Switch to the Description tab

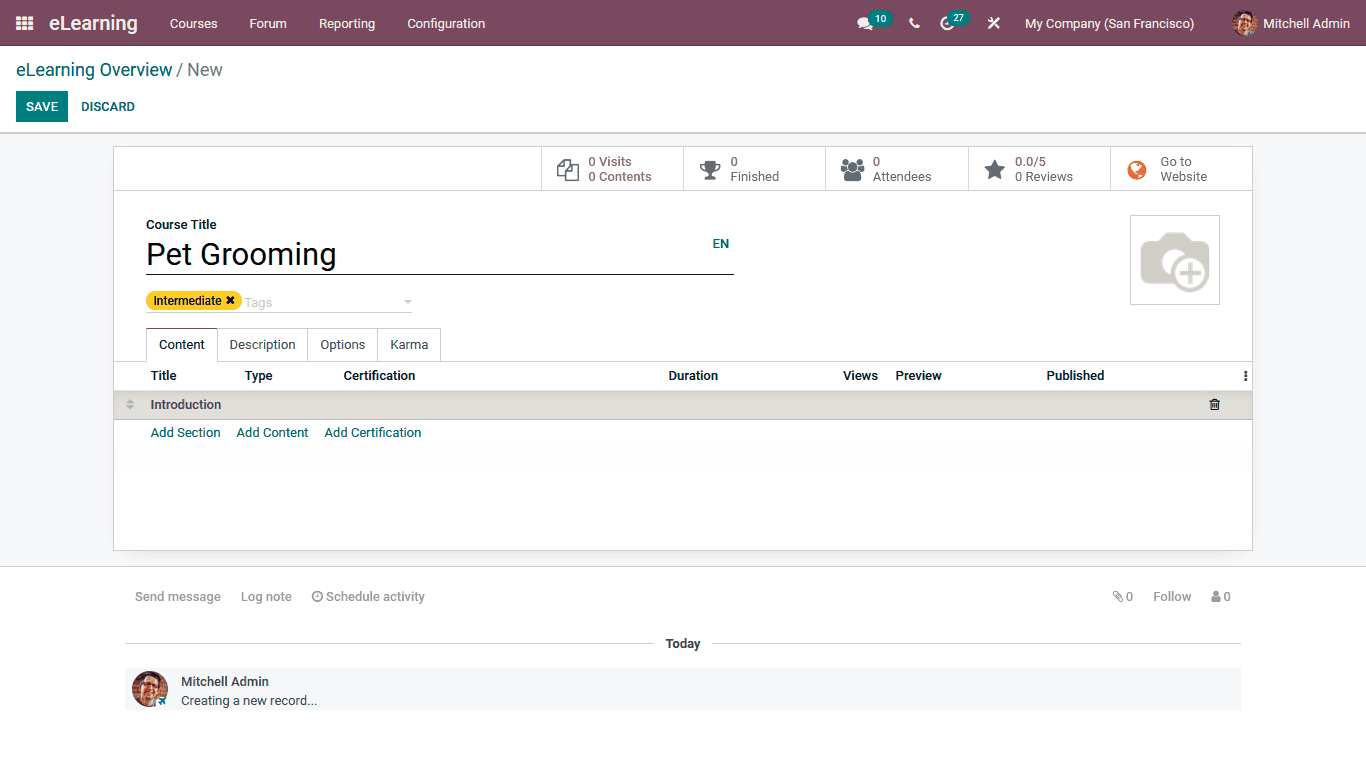pyautogui.click(x=261, y=344)
